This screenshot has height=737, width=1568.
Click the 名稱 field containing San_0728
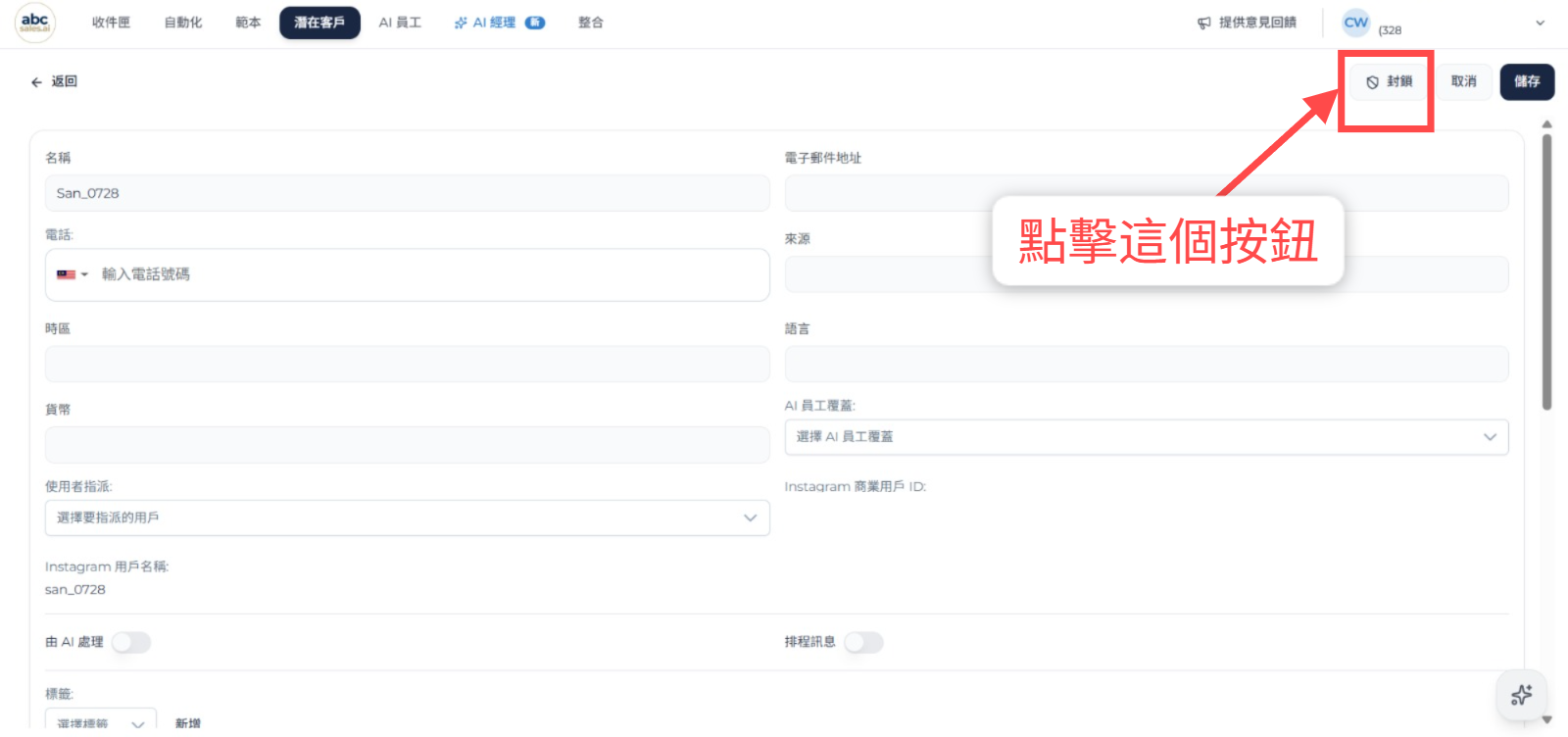pyautogui.click(x=407, y=193)
